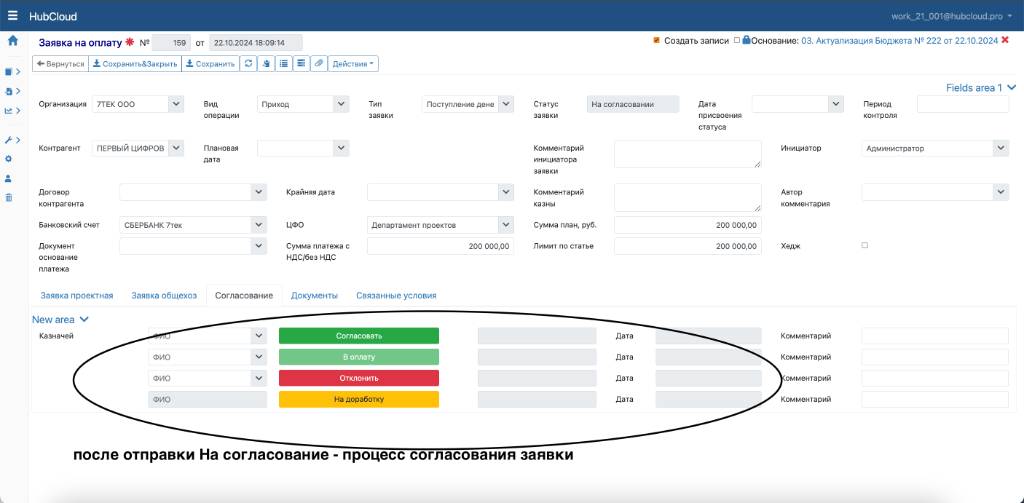Open the user account menu in header
The width and height of the screenshot is (1024, 503).
(953, 16)
